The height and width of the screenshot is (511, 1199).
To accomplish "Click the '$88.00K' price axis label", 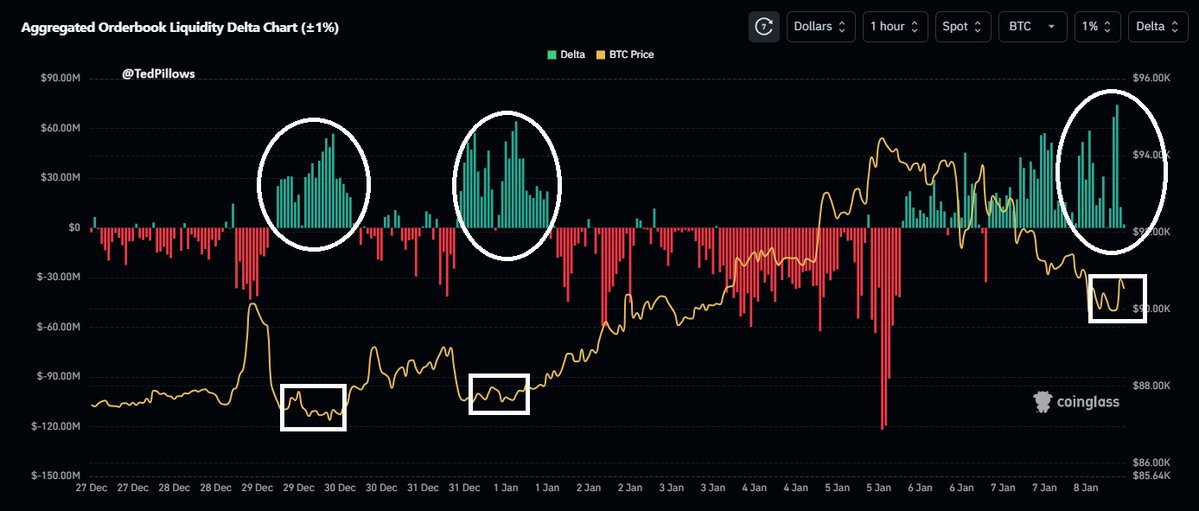I will [1150, 386].
